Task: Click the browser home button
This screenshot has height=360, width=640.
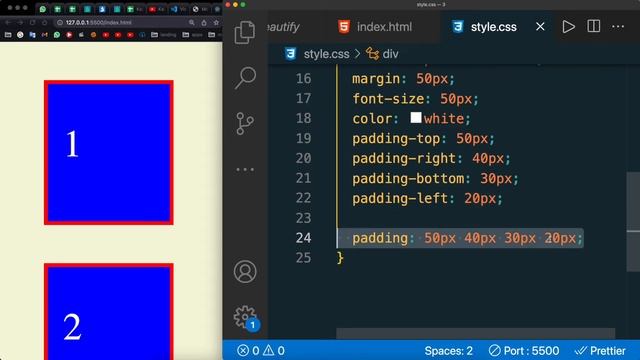Action: (44, 22)
